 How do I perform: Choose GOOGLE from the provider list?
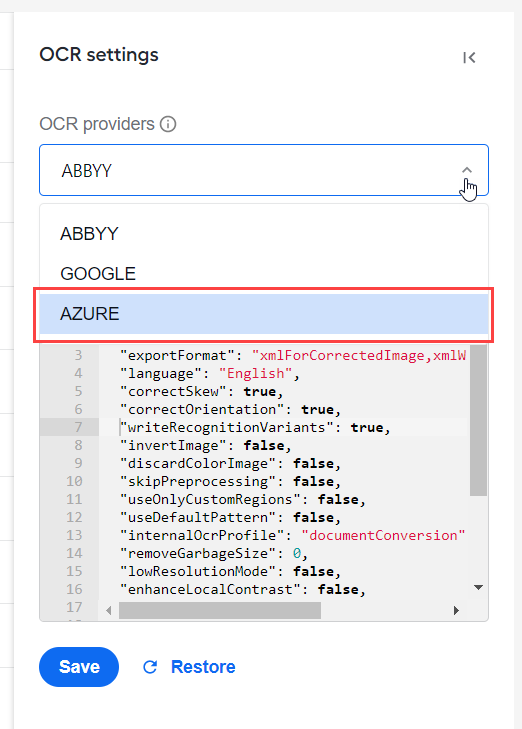pyautogui.click(x=264, y=273)
